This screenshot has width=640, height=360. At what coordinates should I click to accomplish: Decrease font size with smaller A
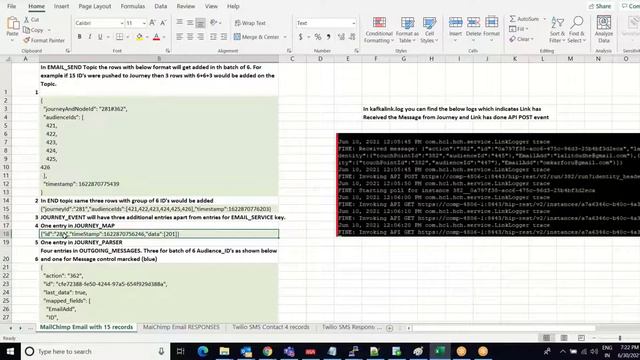click(x=163, y=23)
